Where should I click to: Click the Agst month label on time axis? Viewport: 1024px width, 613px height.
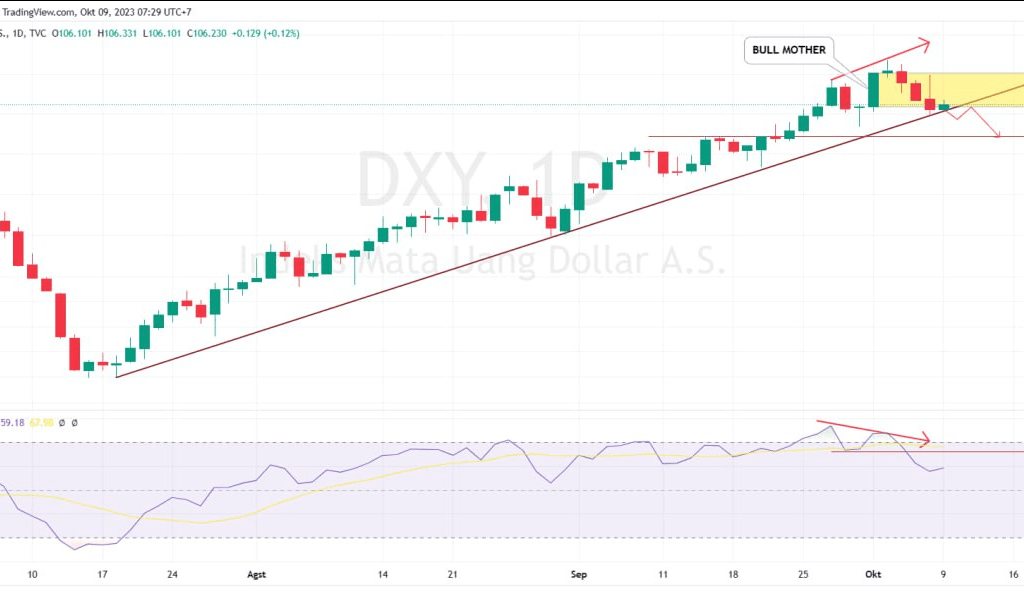click(x=258, y=575)
